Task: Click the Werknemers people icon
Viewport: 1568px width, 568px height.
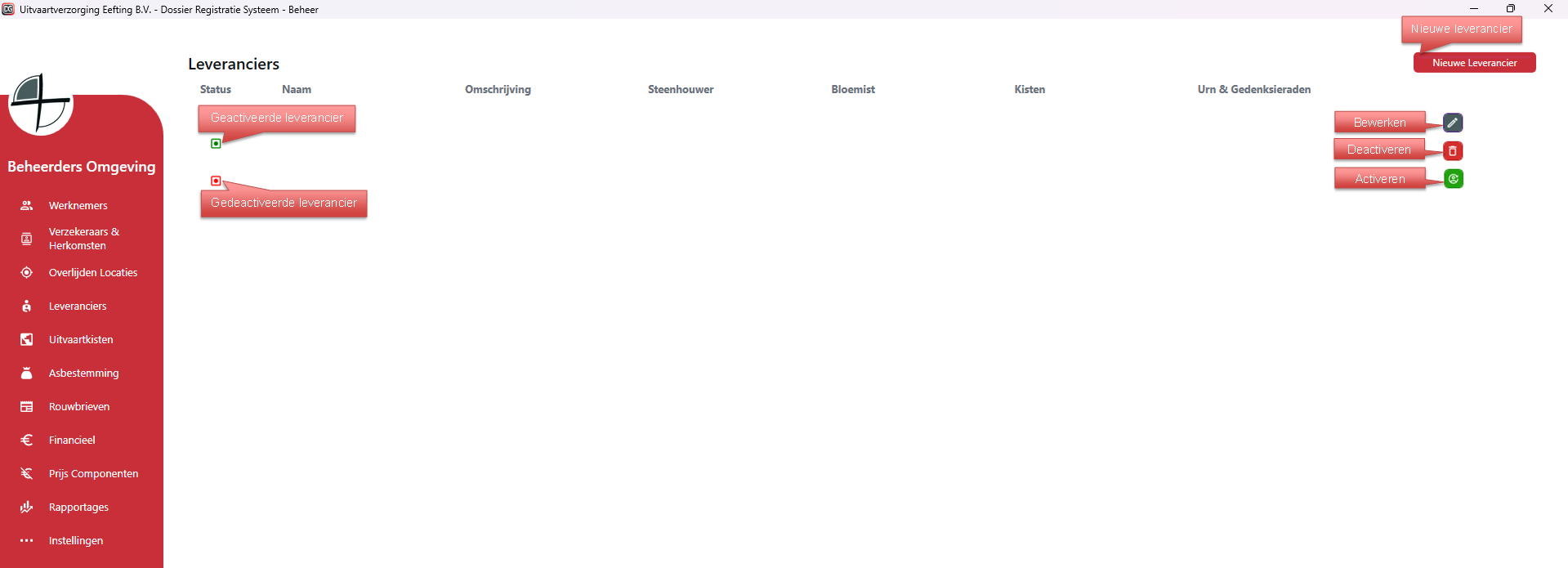Action: coord(27,205)
